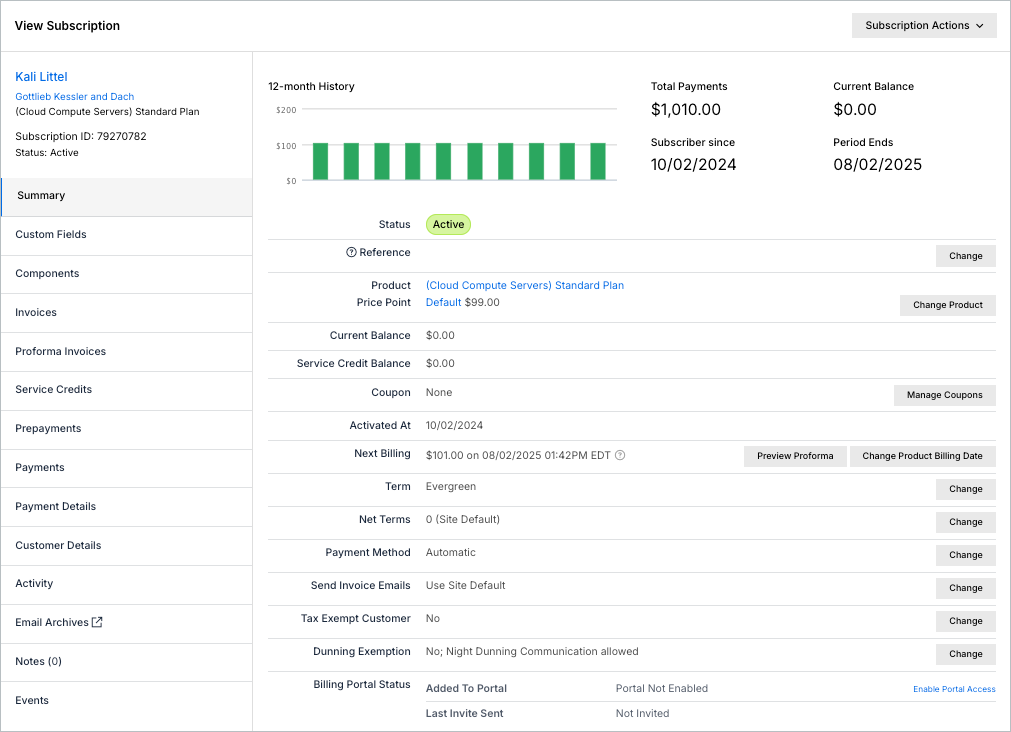The height and width of the screenshot is (732, 1011).
Task: Click Change button for Send Invoice Emails
Action: (965, 588)
